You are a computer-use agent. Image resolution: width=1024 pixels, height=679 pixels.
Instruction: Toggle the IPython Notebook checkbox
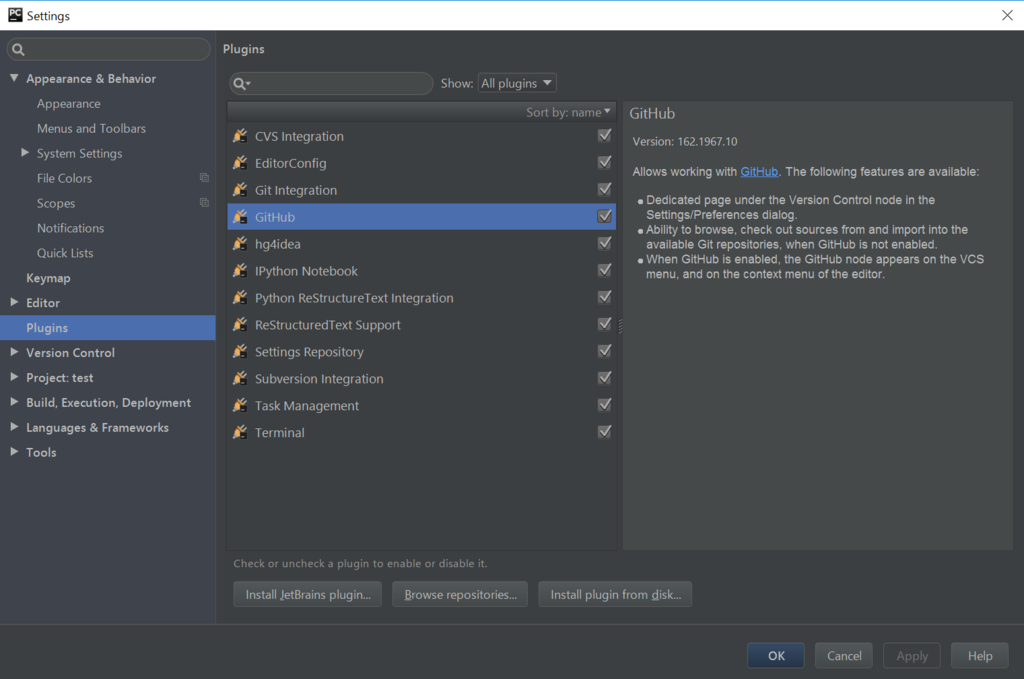coord(605,270)
